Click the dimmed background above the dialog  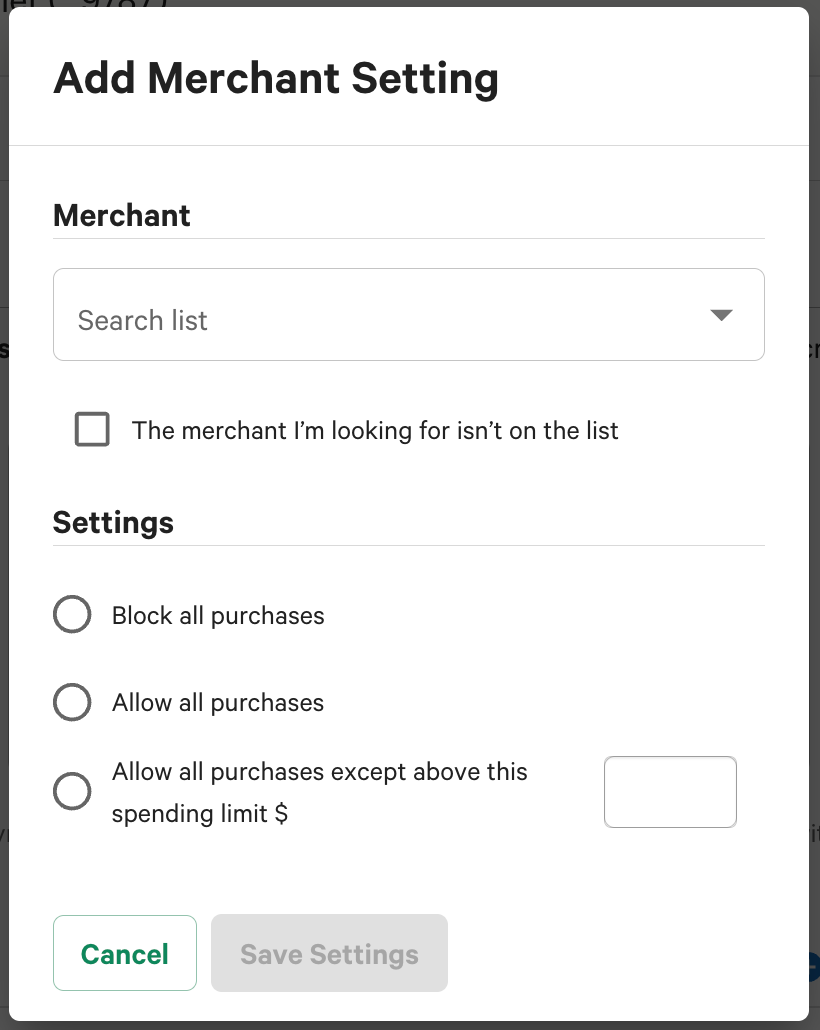coord(400,3)
